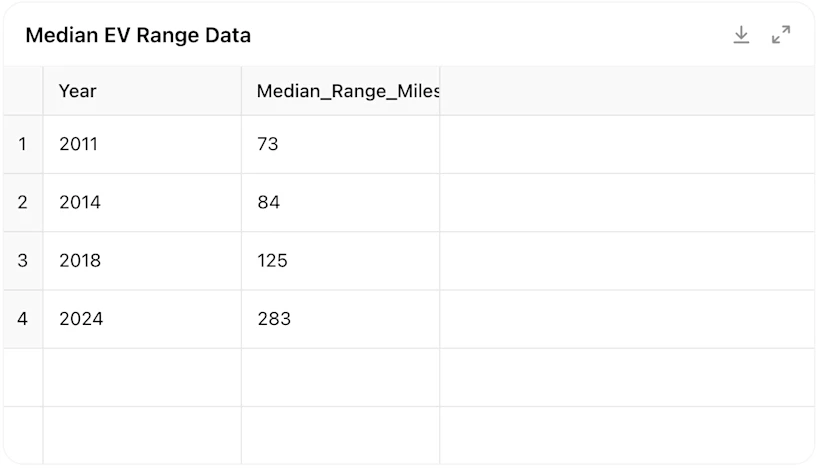Click the empty cell below value 283
Screen dimensions: 828x474
click(x=341, y=377)
